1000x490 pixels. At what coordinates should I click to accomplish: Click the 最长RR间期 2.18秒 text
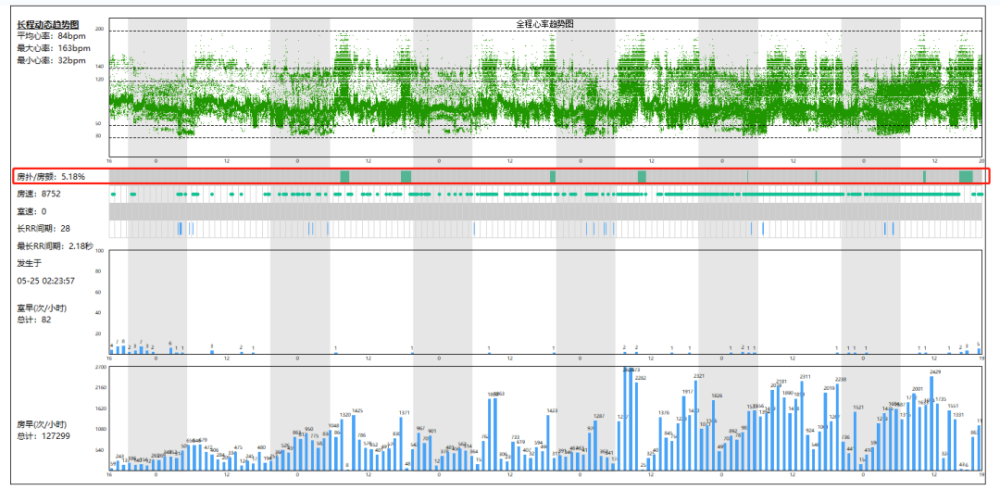(55, 246)
